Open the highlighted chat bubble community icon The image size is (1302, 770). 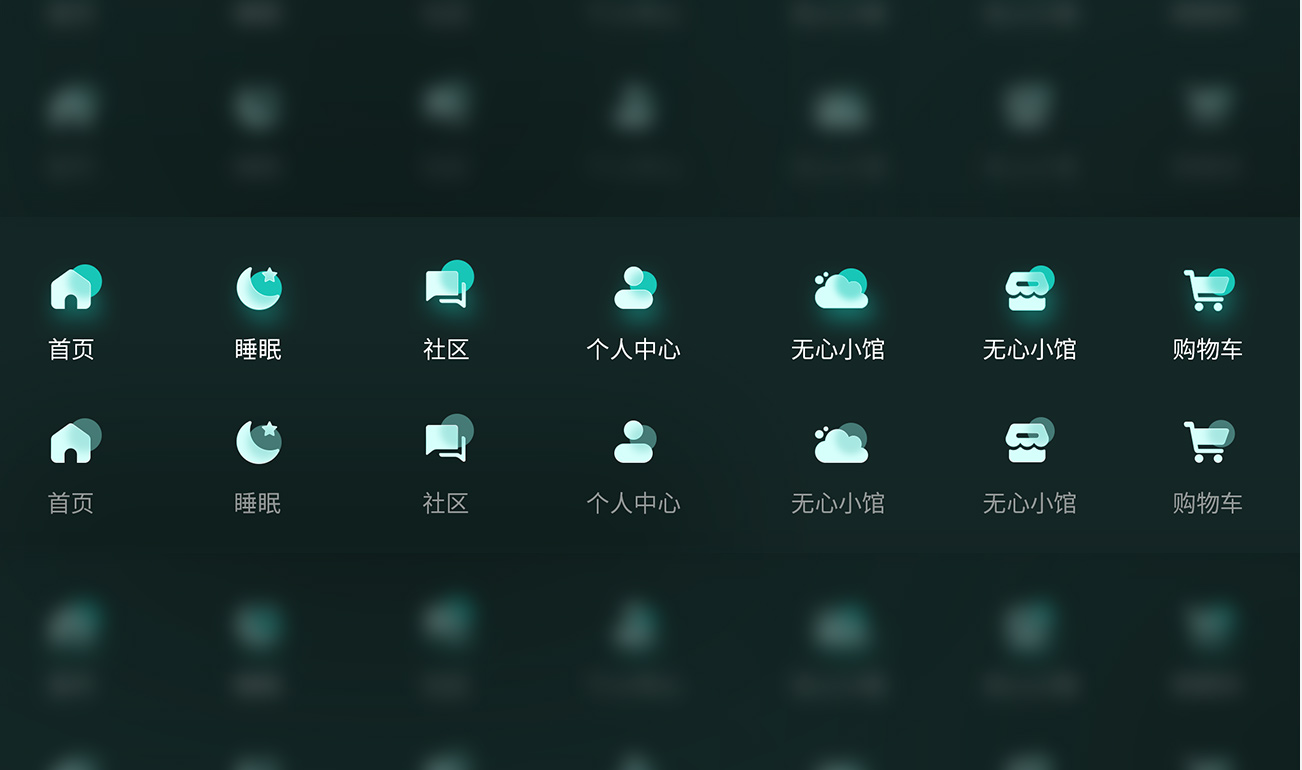pyautogui.click(x=447, y=287)
